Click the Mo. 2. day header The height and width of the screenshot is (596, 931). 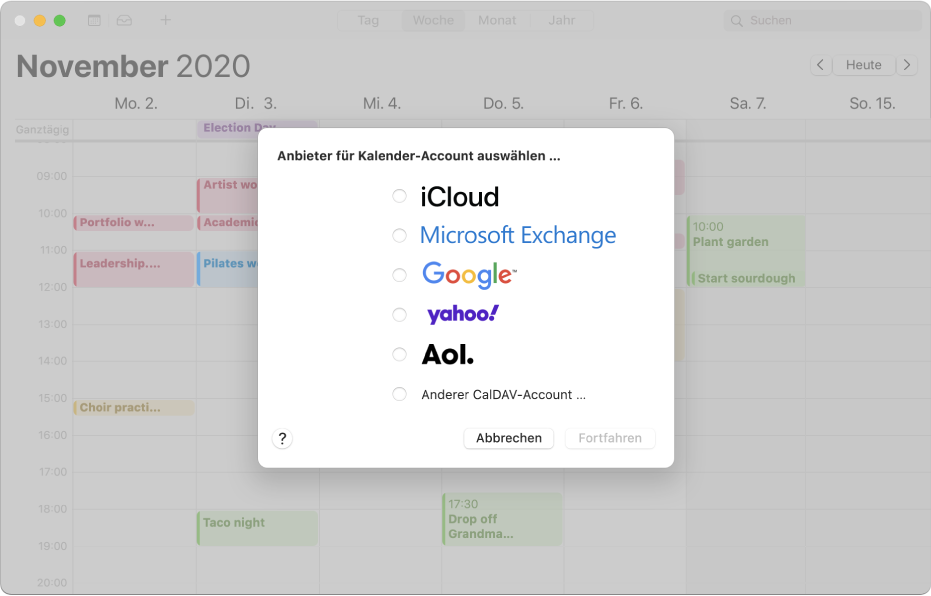pos(136,103)
